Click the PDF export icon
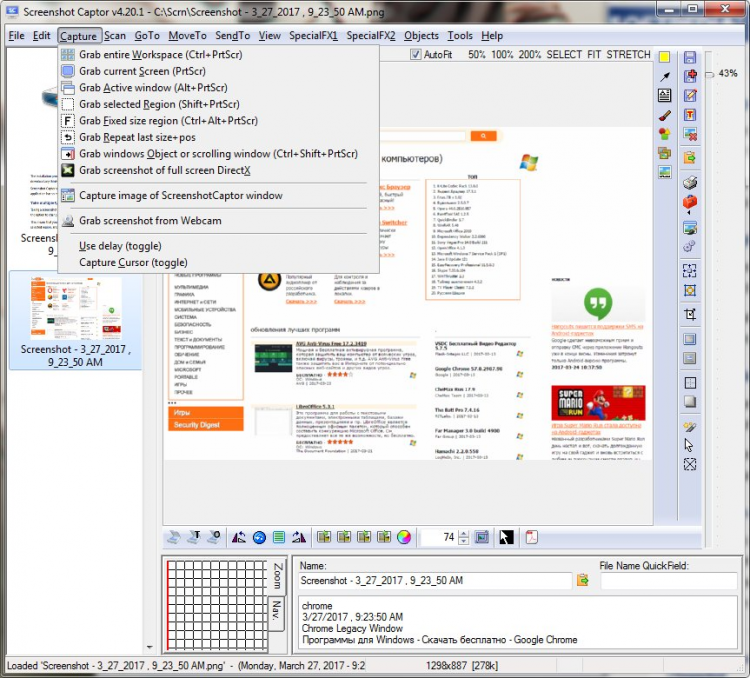This screenshot has width=750, height=678. point(532,537)
